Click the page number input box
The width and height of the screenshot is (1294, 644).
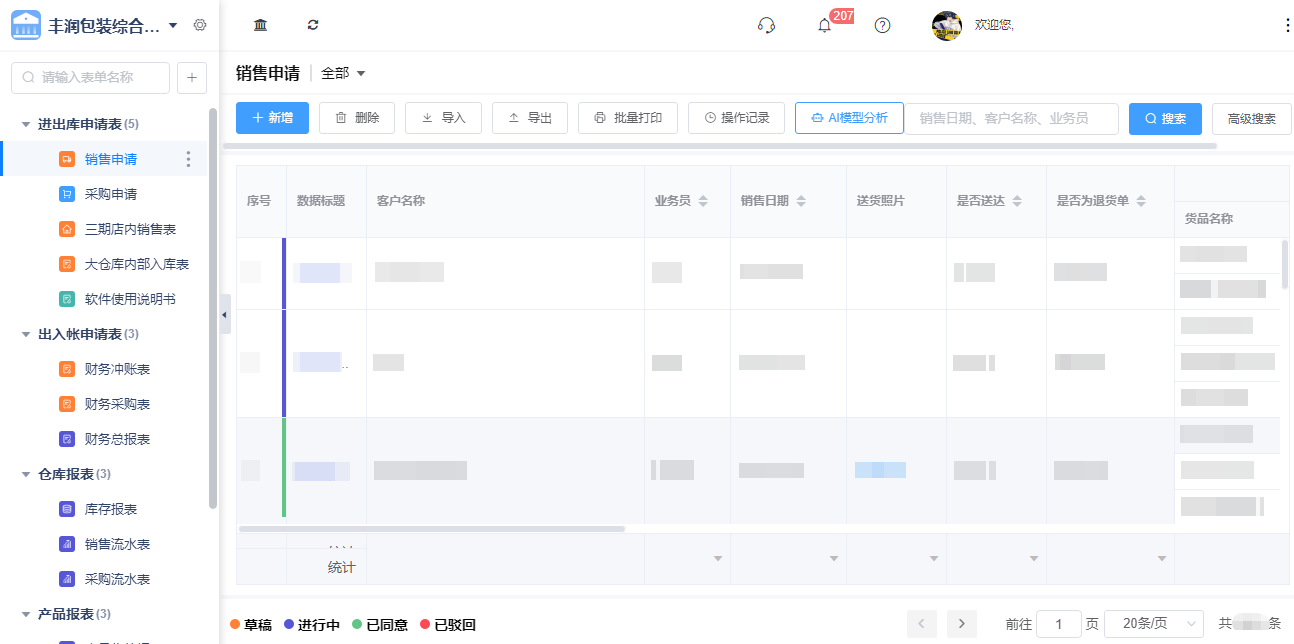pos(1059,623)
